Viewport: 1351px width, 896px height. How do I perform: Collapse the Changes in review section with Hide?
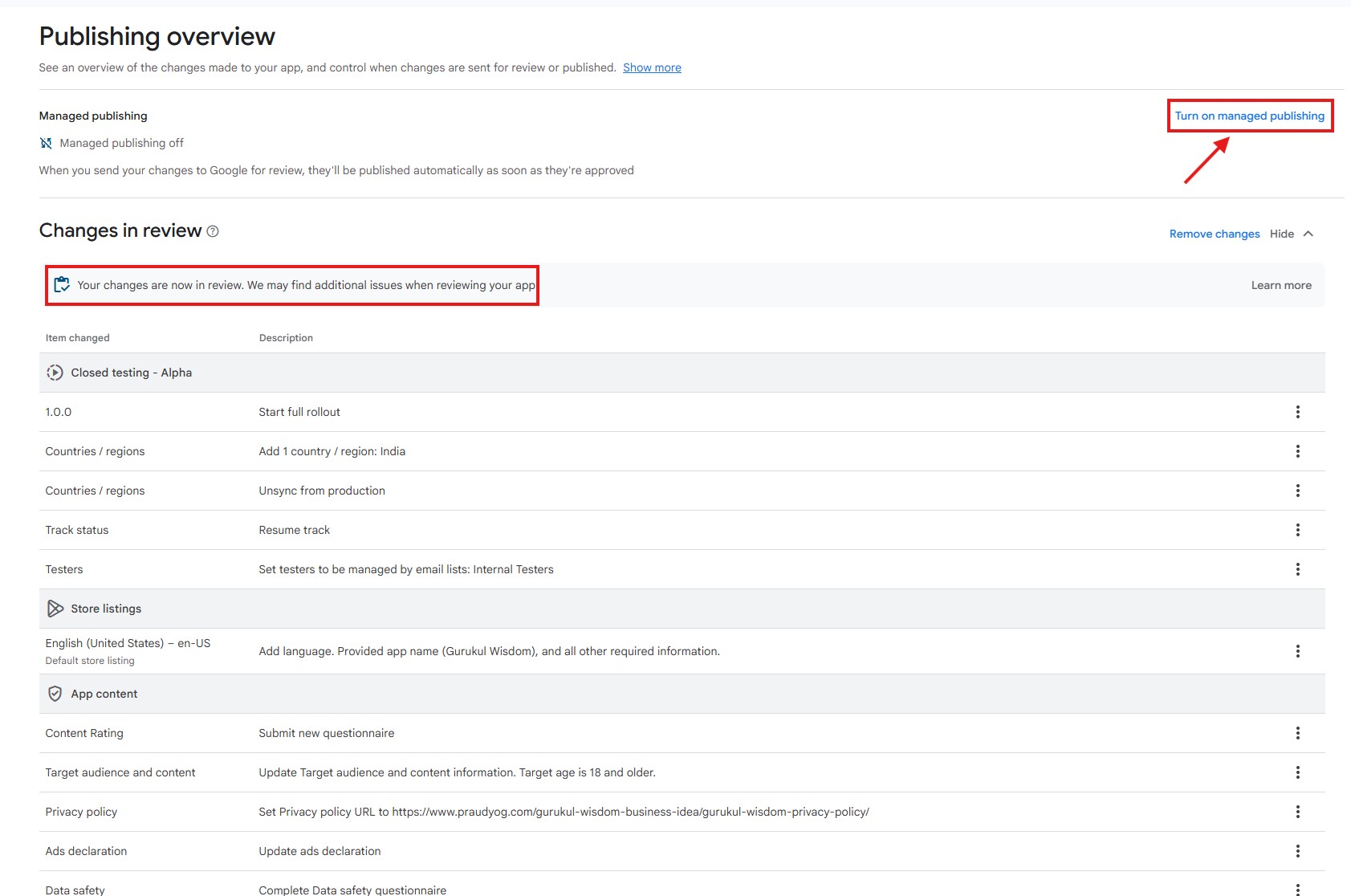tap(1281, 234)
